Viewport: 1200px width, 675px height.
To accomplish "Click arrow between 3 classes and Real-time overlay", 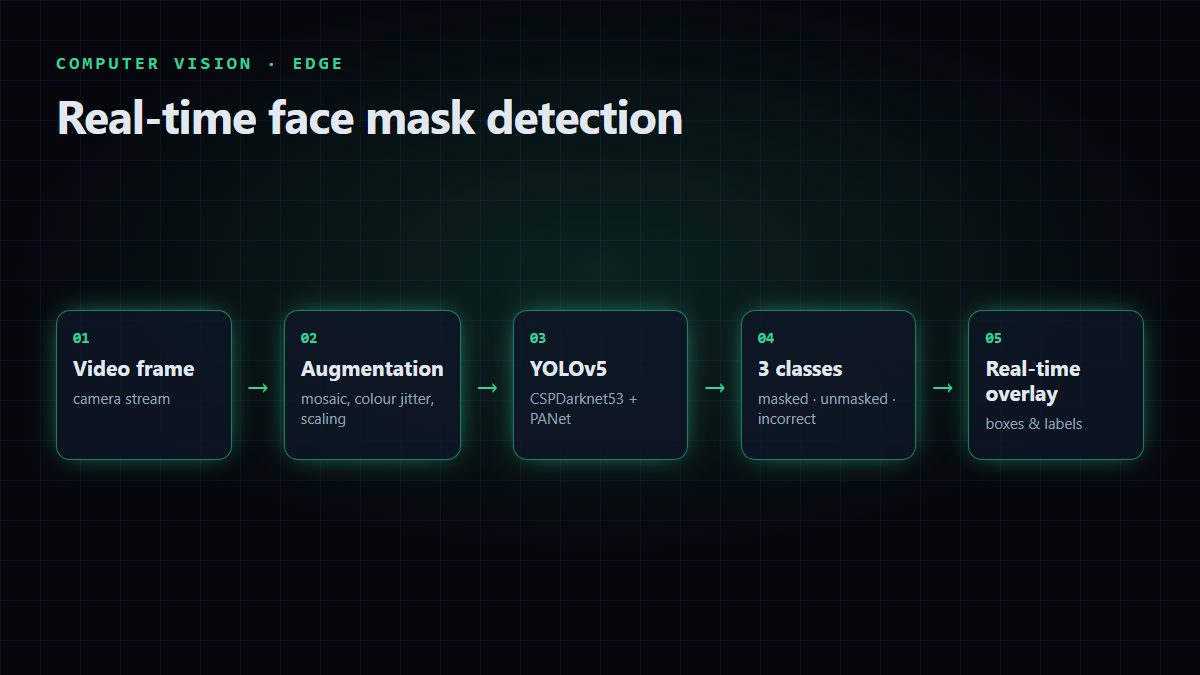I will point(943,387).
